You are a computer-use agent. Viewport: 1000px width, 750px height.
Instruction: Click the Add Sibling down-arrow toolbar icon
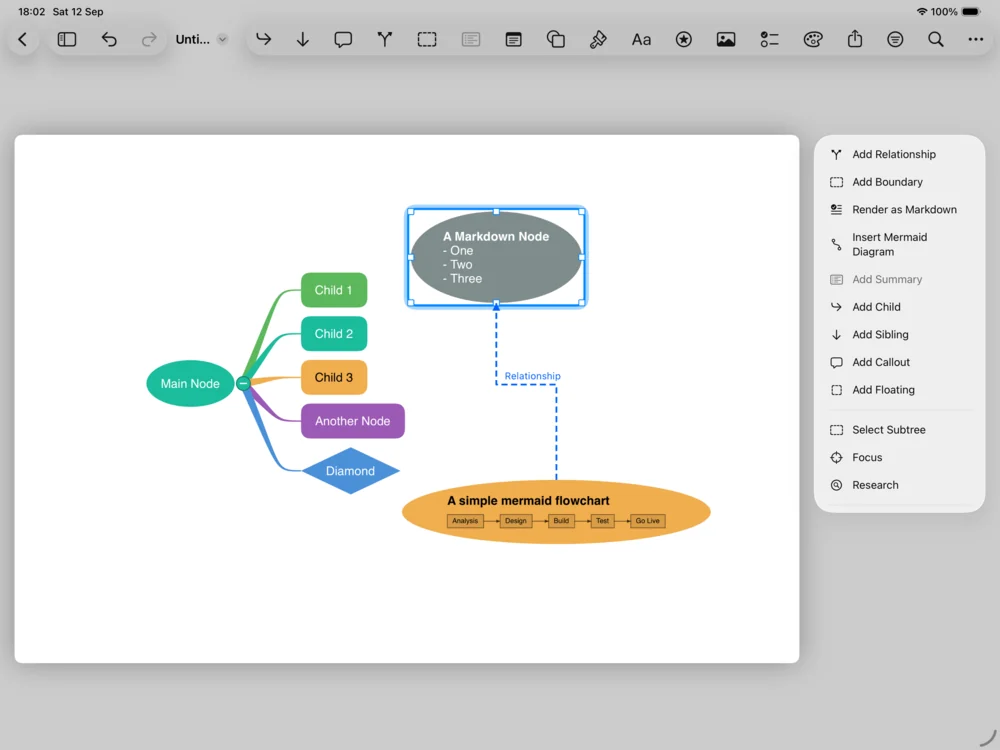(x=303, y=40)
